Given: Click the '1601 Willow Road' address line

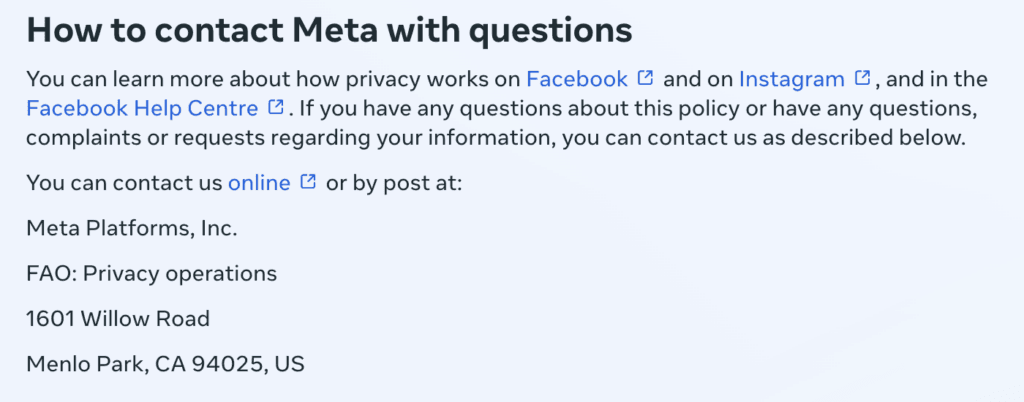Looking at the screenshot, I should pyautogui.click(x=118, y=318).
